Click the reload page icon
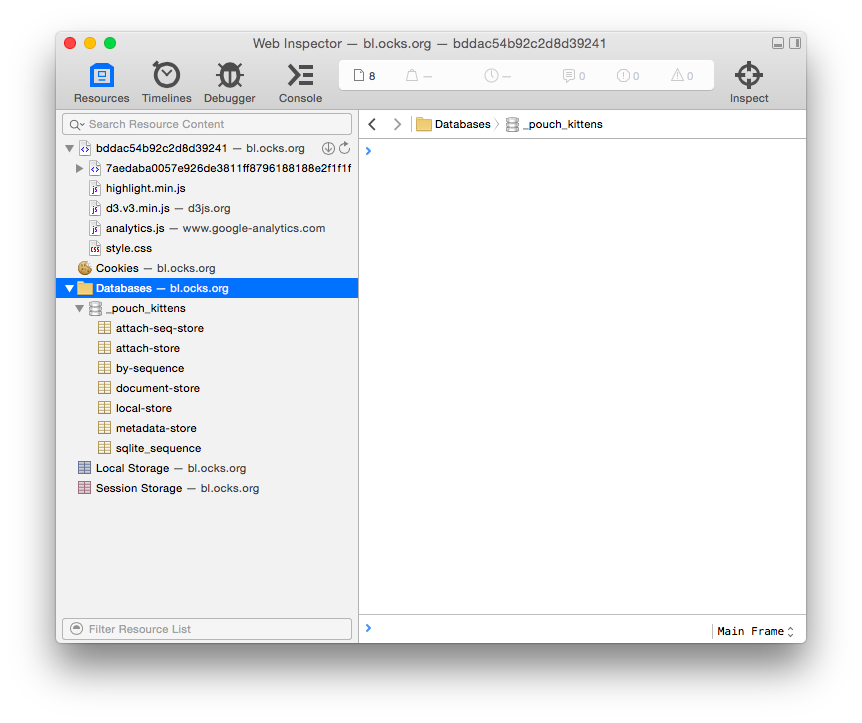862x723 pixels. tap(345, 148)
